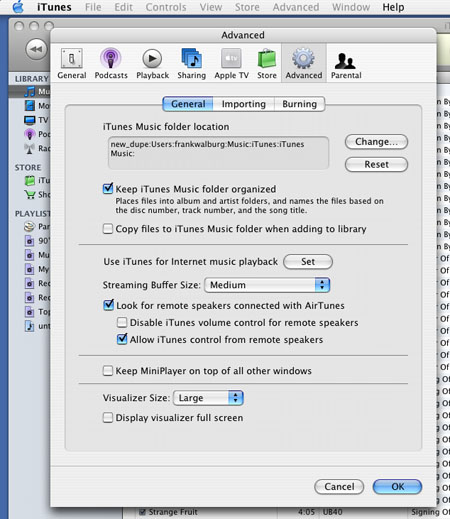This screenshot has width=450, height=519.
Task: Select Music in the iTunes library sidebar
Action: click(29, 91)
